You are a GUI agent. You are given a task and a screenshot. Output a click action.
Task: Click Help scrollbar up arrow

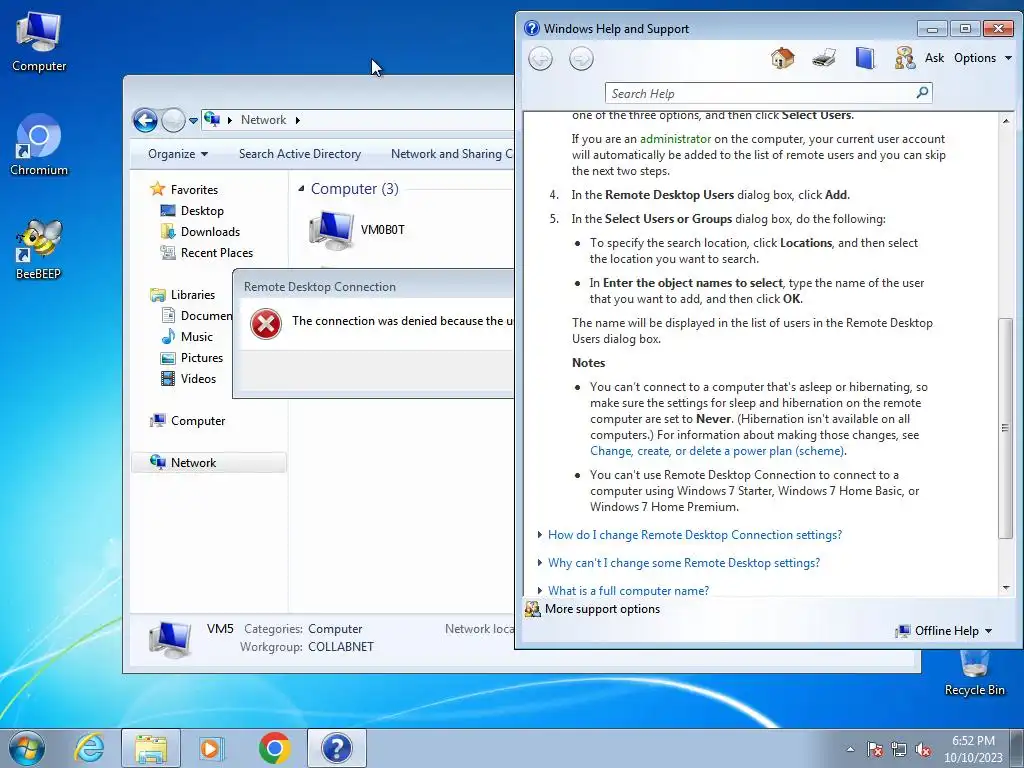[x=1006, y=121]
